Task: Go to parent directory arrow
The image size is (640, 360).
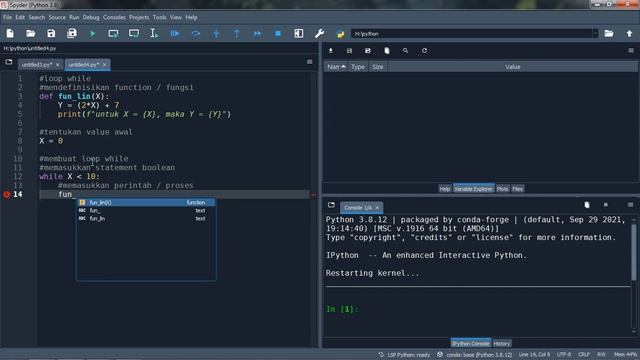Action: pyautogui.click(x=629, y=33)
